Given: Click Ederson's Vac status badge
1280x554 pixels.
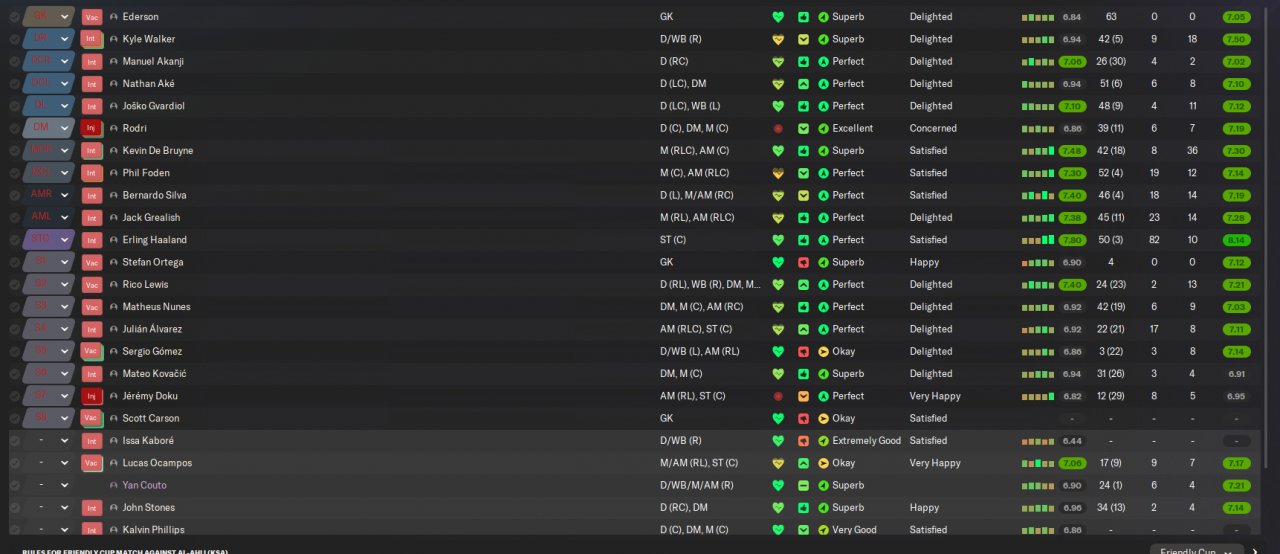Looking at the screenshot, I should pos(92,17).
